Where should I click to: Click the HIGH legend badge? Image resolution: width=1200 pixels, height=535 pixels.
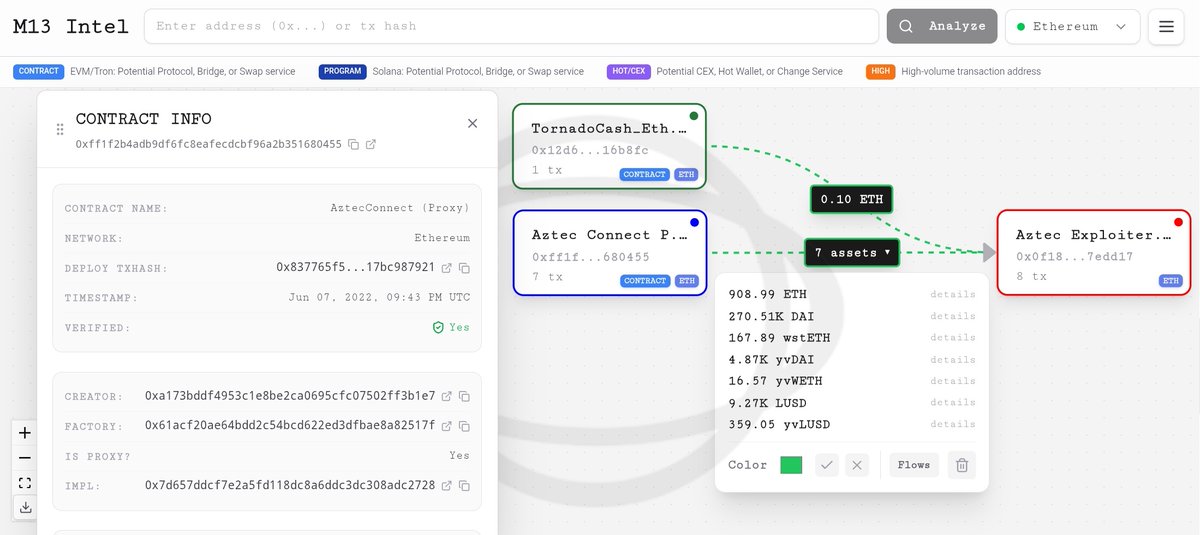tap(881, 72)
